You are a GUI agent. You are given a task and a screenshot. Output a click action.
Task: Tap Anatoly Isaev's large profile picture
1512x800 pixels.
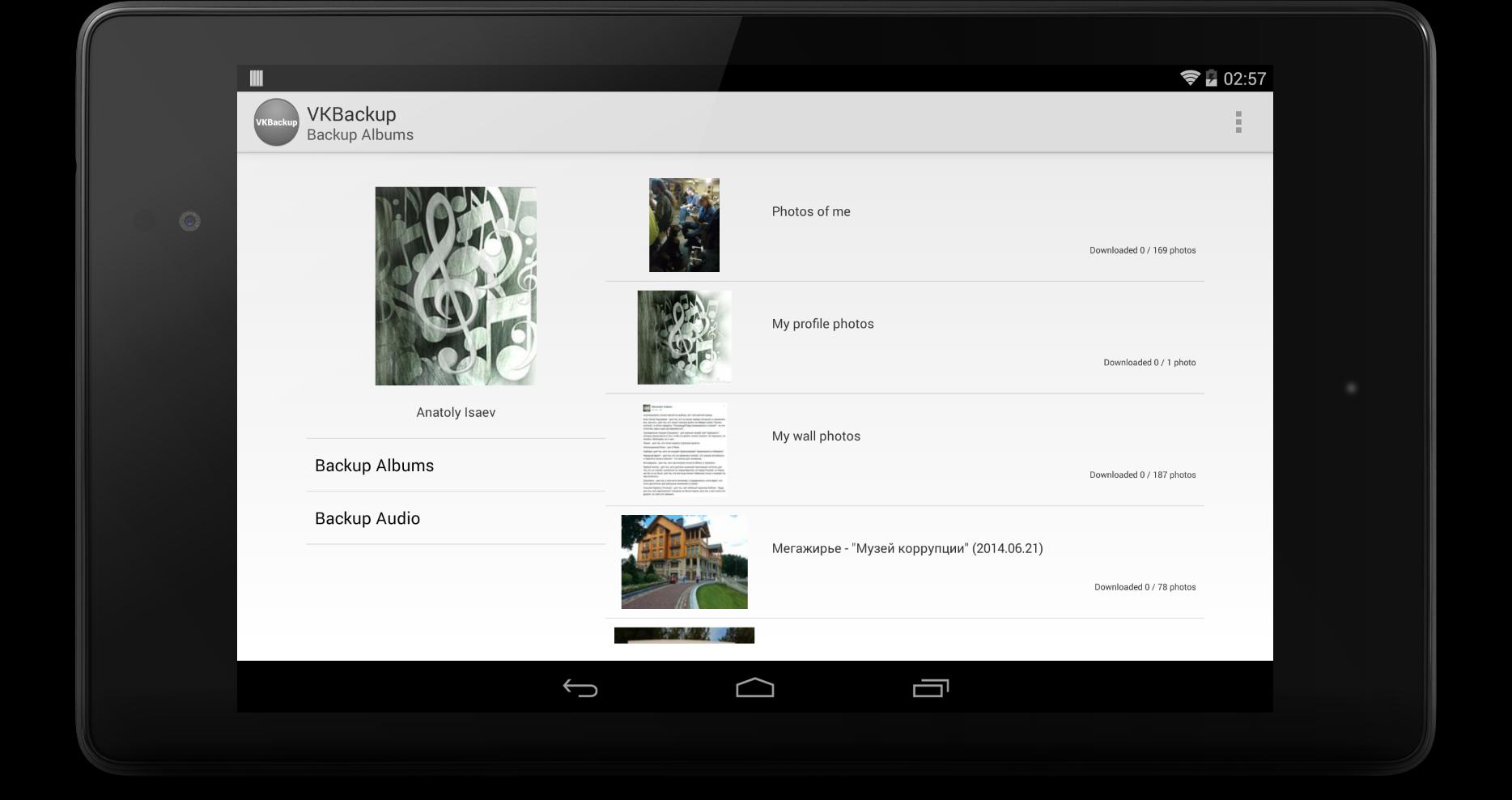click(x=455, y=286)
